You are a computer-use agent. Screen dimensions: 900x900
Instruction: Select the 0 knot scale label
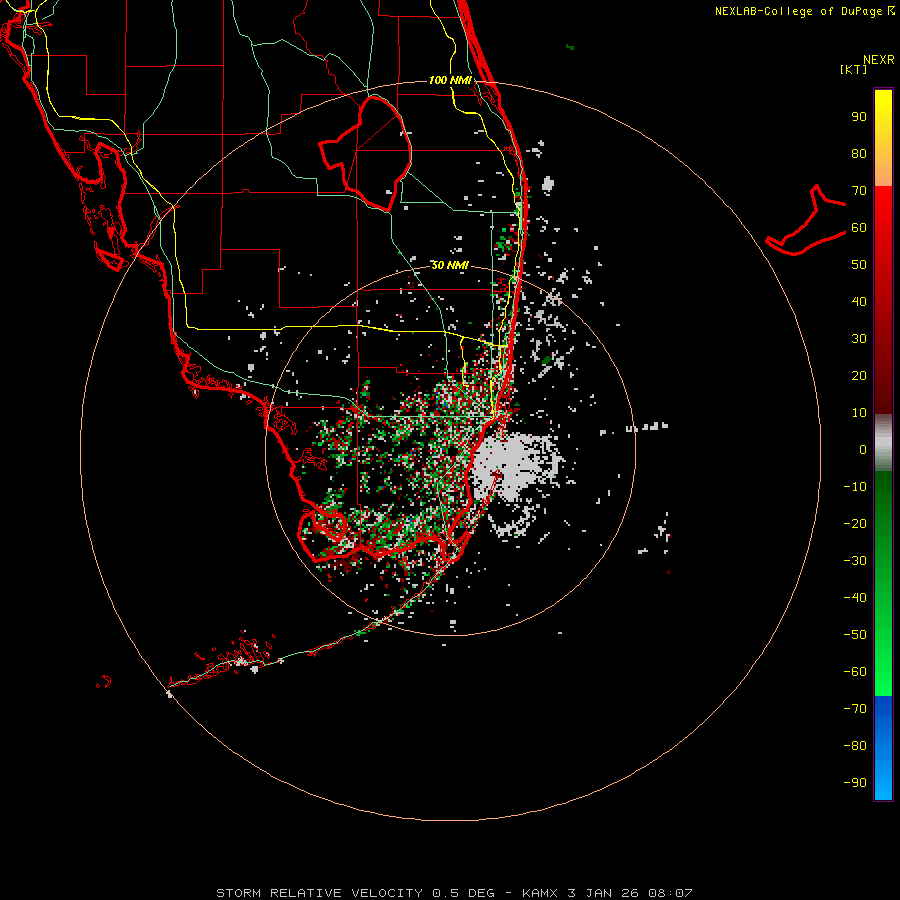[x=863, y=449]
